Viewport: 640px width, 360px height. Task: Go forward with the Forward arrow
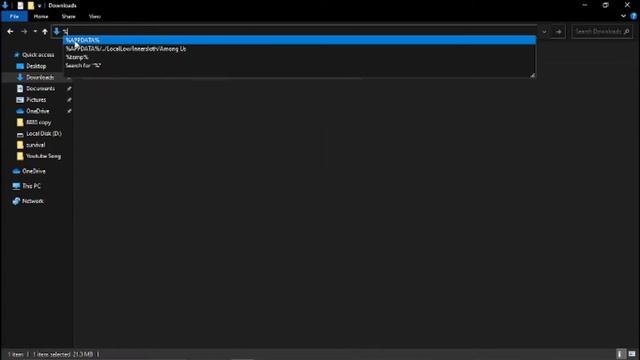(x=24, y=31)
